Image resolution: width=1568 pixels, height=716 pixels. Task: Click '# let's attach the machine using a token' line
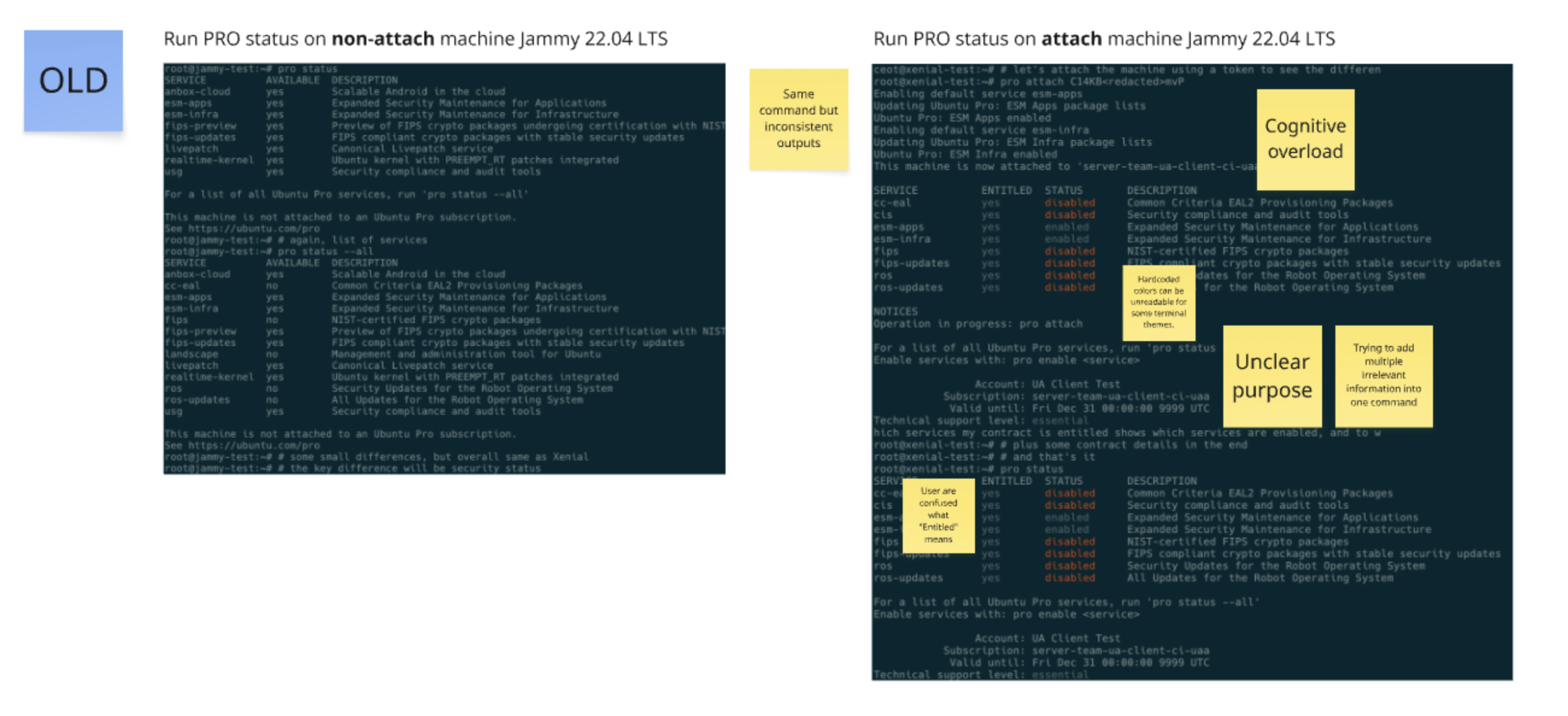[1127, 69]
